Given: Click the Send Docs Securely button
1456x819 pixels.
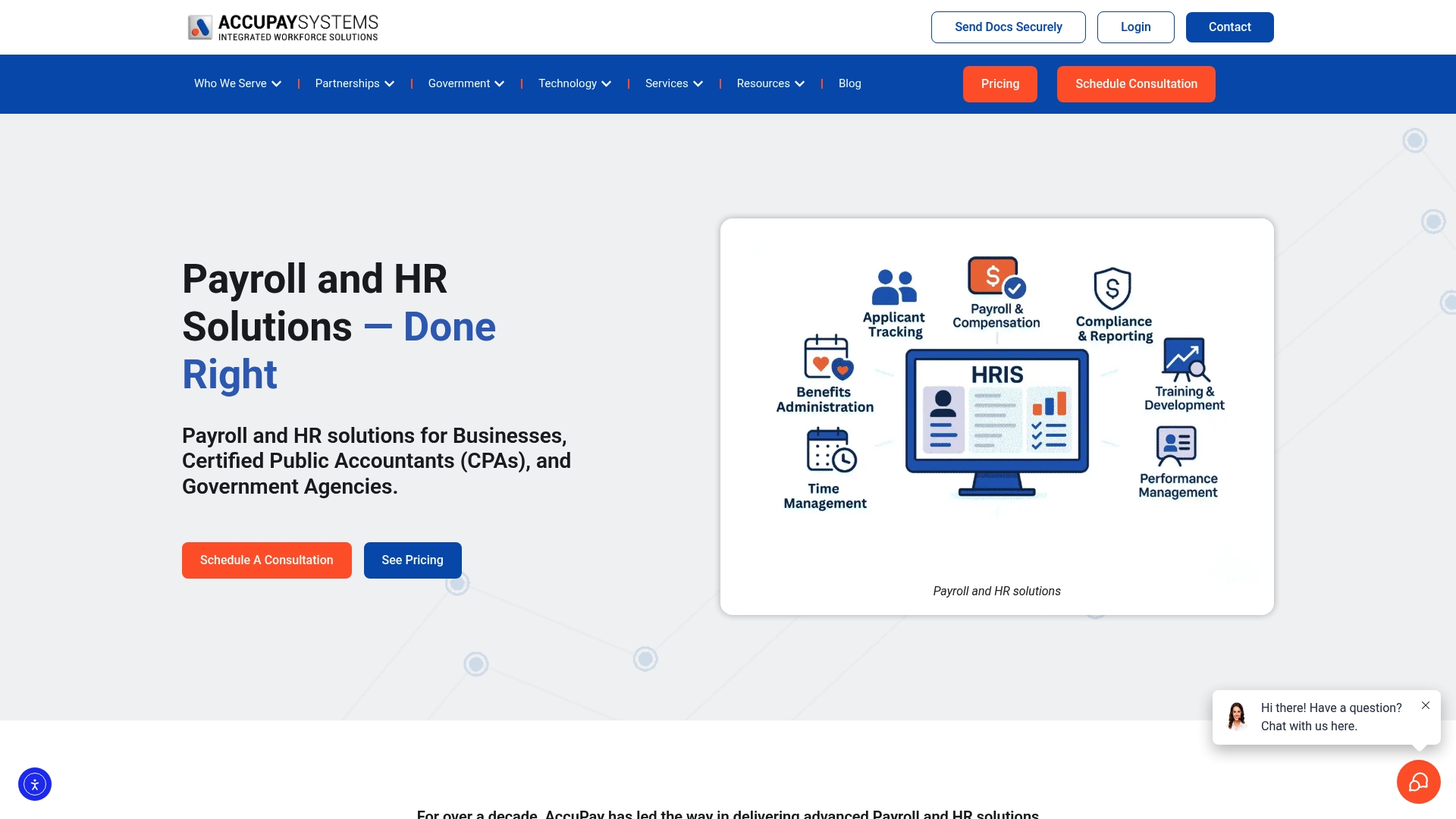Looking at the screenshot, I should 1008,27.
